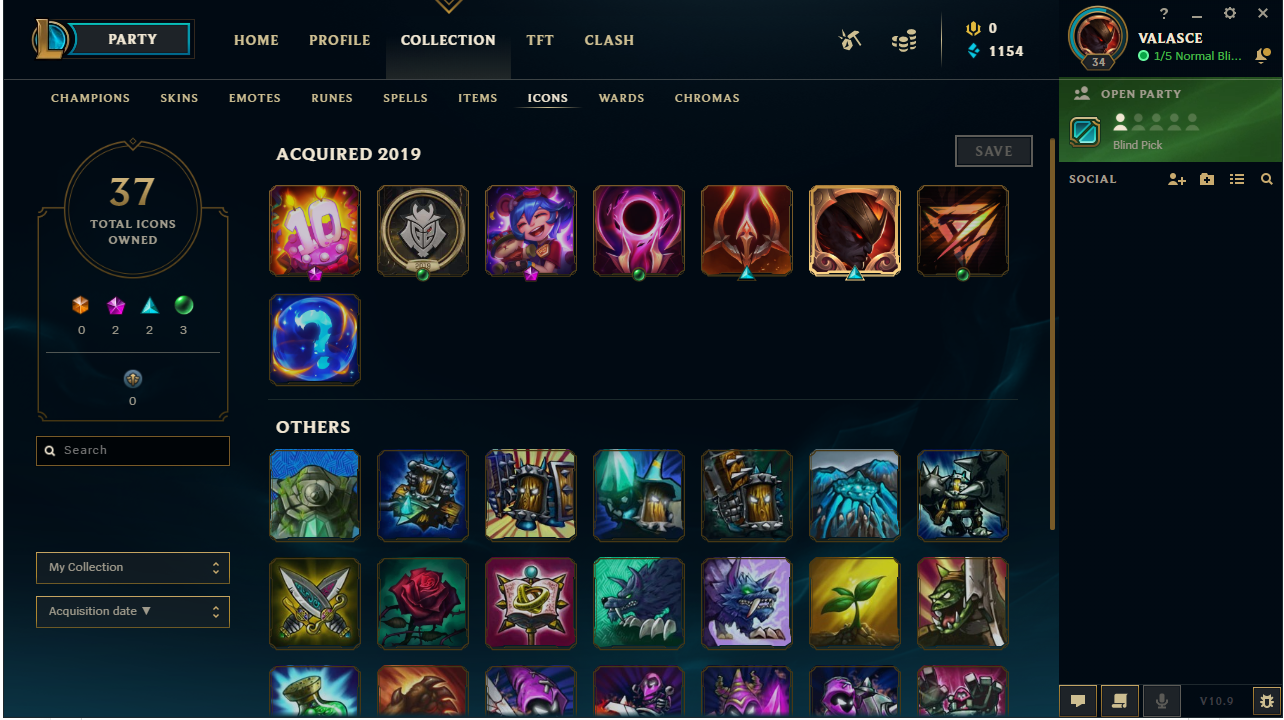Click the bug report icon
1284x720 pixels.
coord(1267,701)
